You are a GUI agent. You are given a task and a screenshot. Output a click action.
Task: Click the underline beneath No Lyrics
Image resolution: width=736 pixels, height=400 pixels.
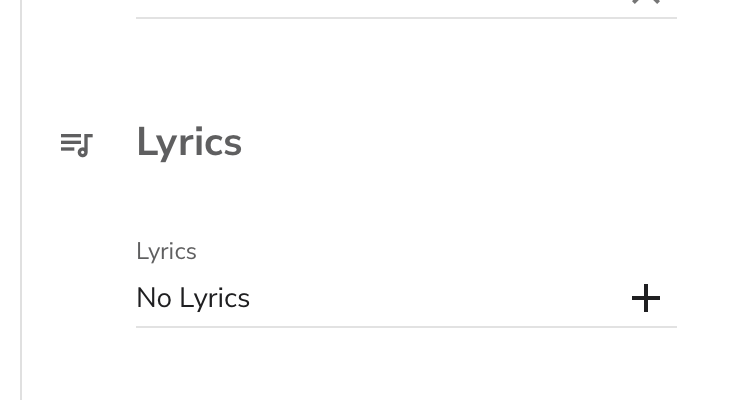406,326
